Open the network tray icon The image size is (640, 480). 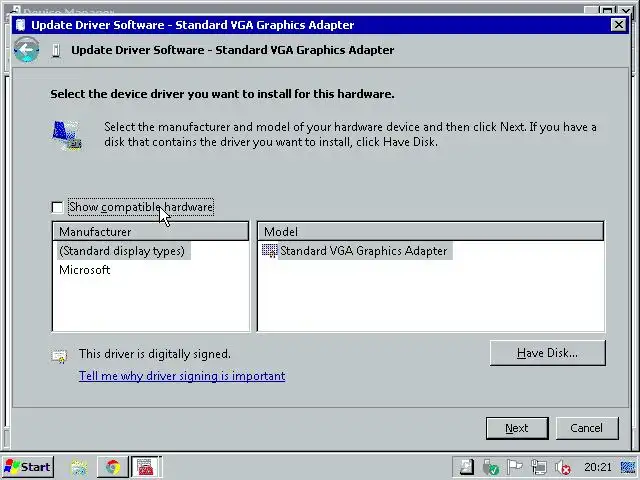pos(539,467)
